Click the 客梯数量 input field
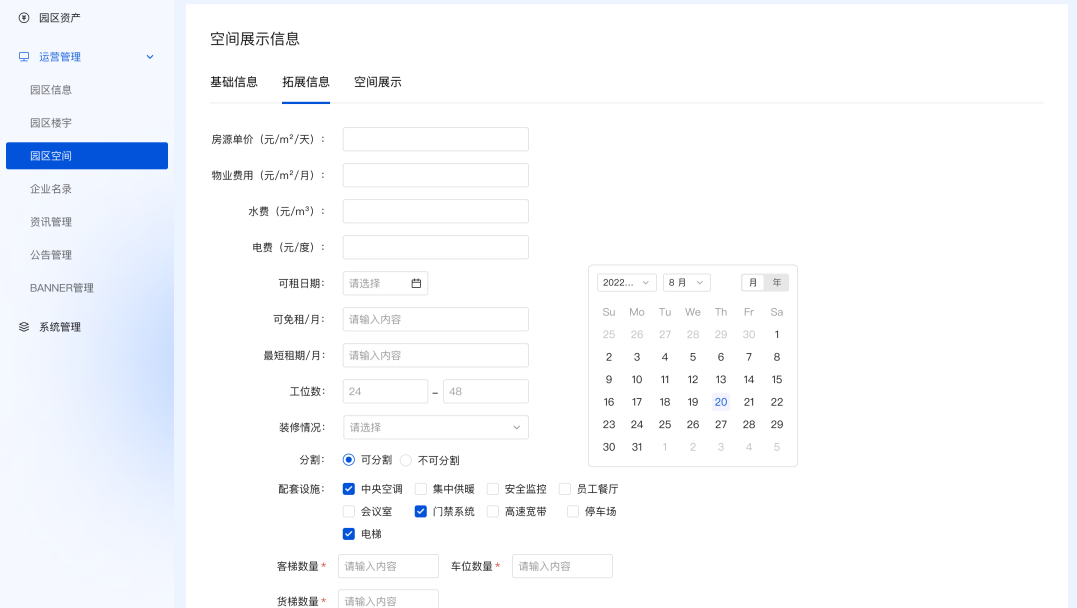 click(388, 566)
